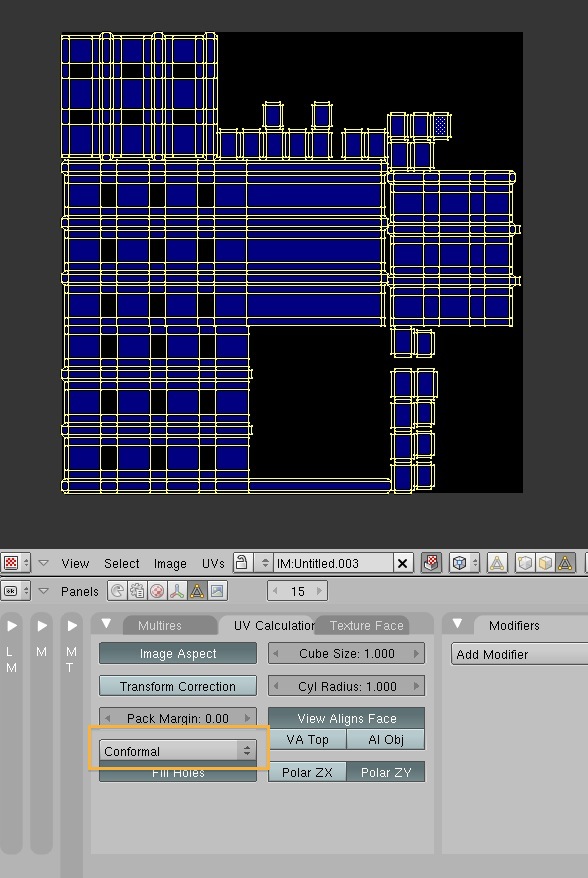Click the dotted highlighted UV face island
Screen dimensions: 588x878
[x=441, y=125]
